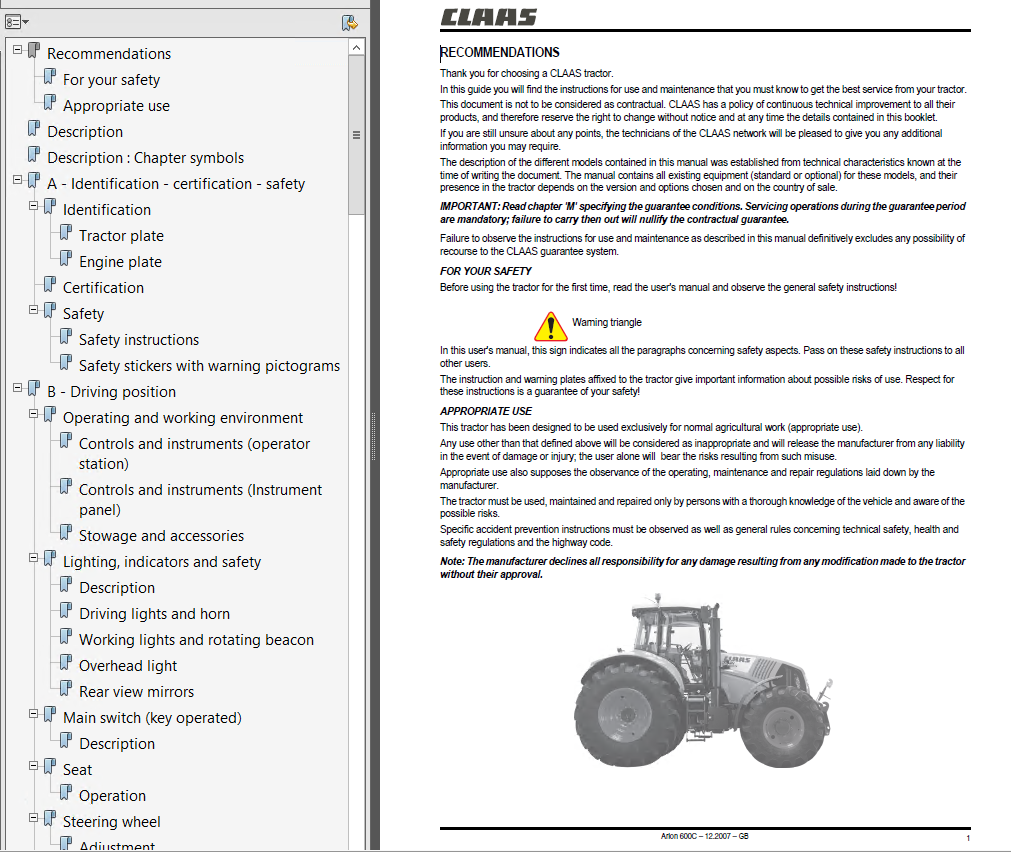Open the Certification bookmark

[103, 288]
